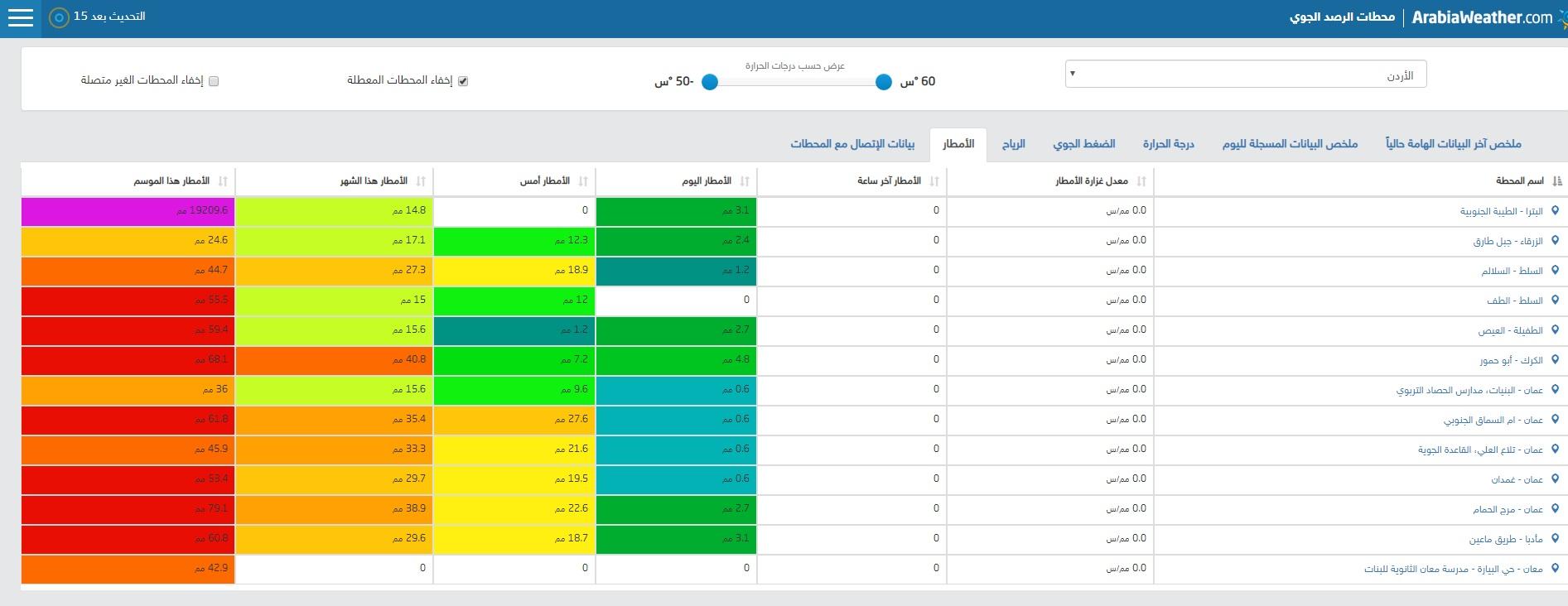Open station link البترا - الطيبة الجنوبية
Viewport: 1568px width, 606px height.
(1502, 212)
